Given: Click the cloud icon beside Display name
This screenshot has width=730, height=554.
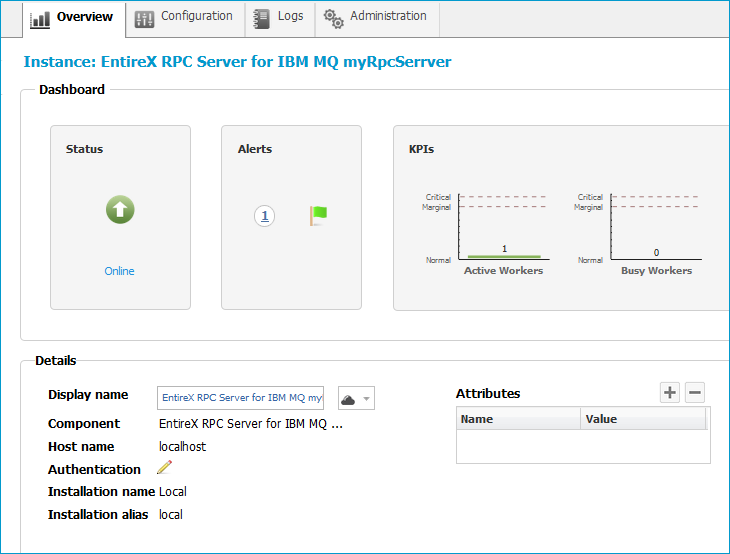Looking at the screenshot, I should click(x=348, y=399).
